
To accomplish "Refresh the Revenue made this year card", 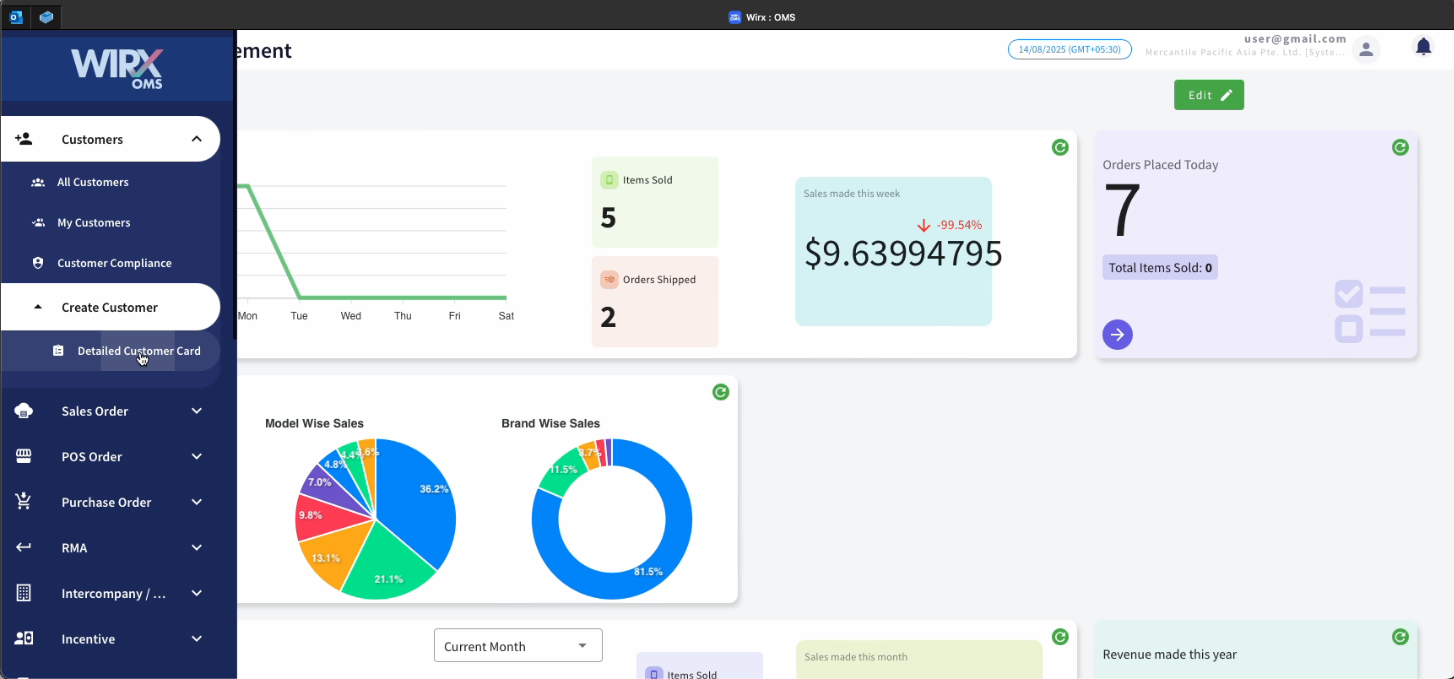I will [1400, 637].
